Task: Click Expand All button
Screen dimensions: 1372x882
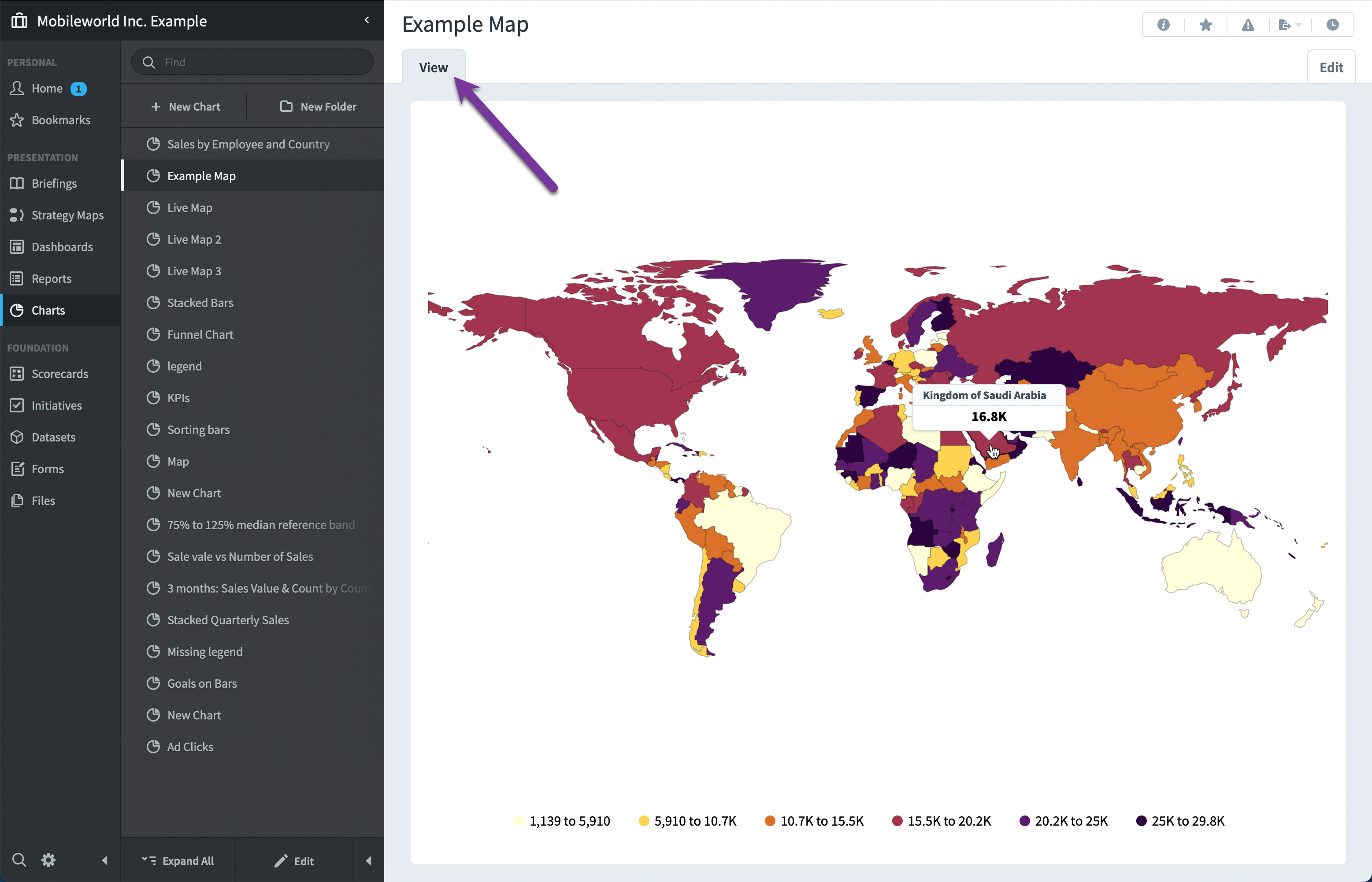Action: pos(178,861)
